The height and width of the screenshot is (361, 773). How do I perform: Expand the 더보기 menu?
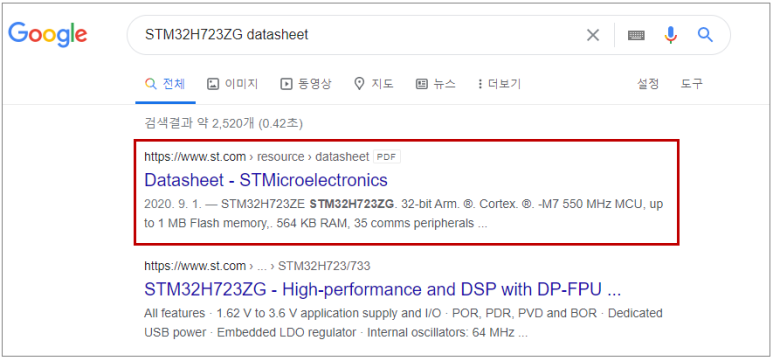(x=499, y=84)
